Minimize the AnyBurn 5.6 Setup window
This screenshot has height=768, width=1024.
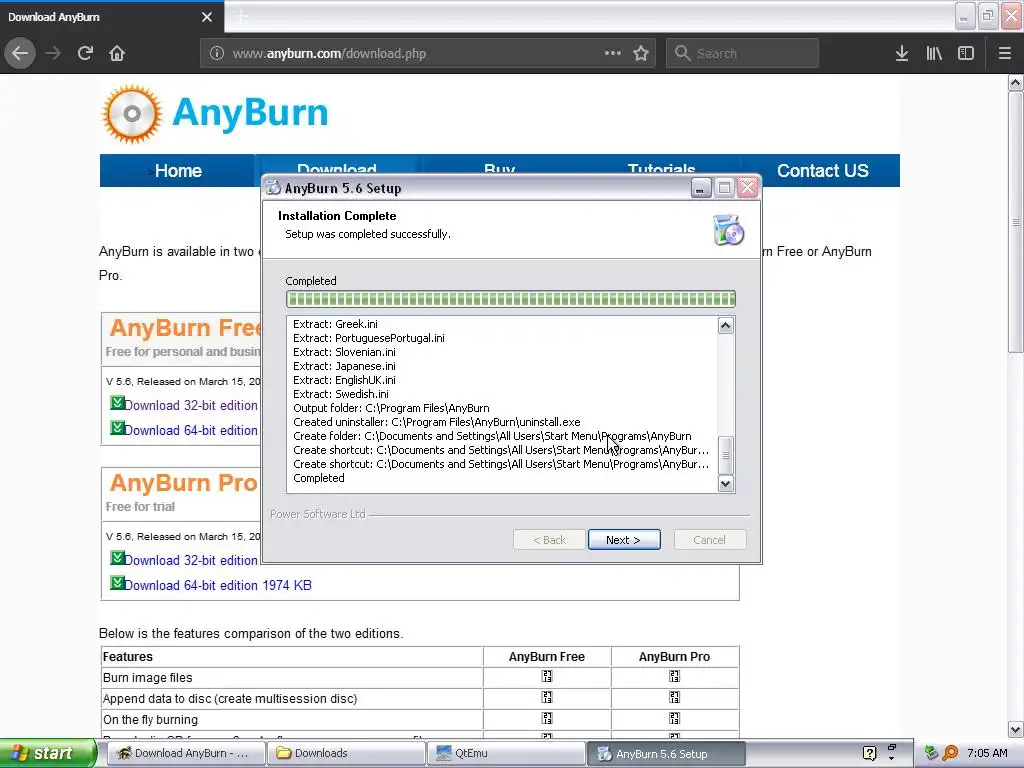pos(700,188)
